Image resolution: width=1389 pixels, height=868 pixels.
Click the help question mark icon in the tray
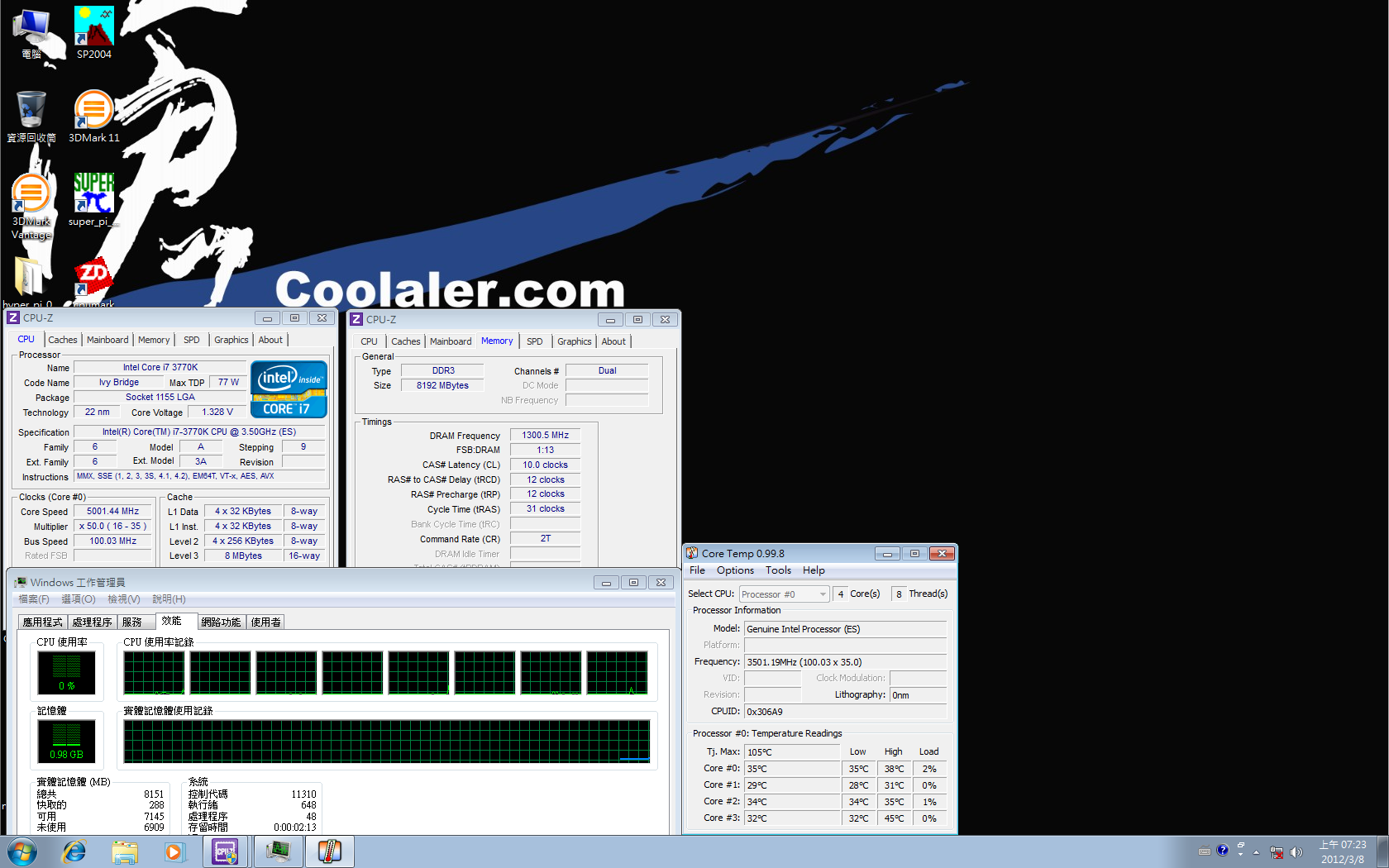click(1223, 850)
